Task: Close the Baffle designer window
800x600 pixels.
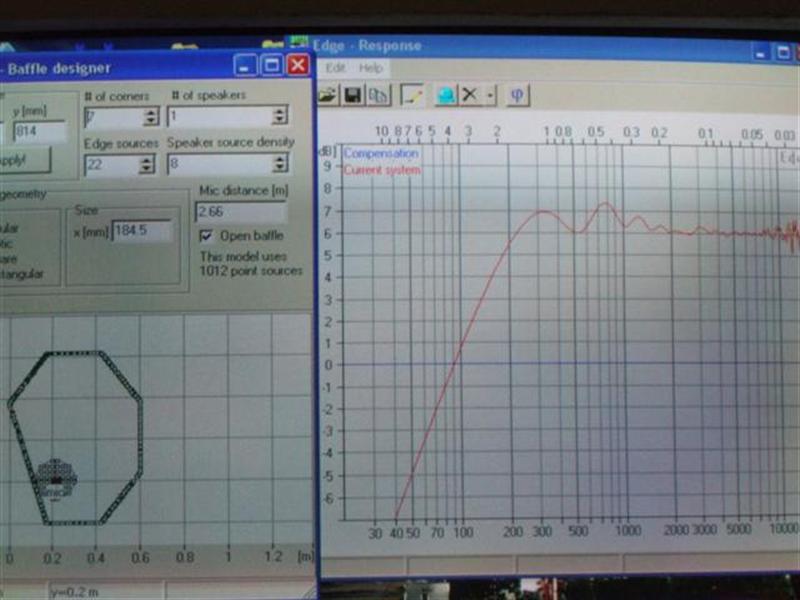Action: pyautogui.click(x=298, y=64)
